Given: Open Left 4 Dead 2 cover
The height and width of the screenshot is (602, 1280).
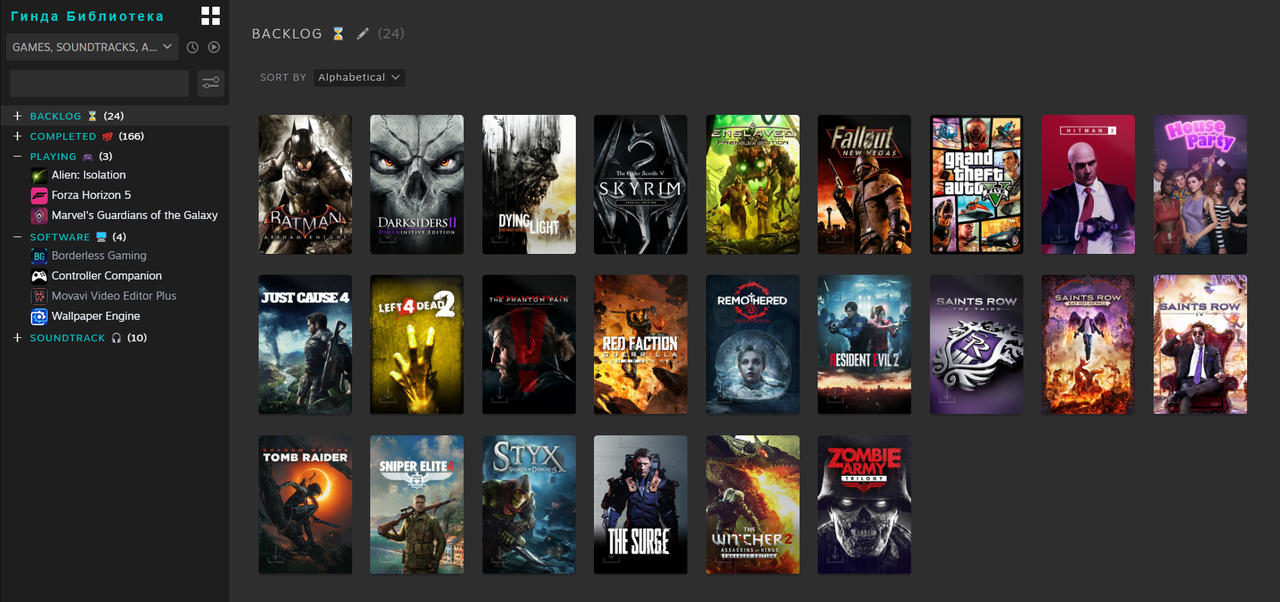Looking at the screenshot, I should [x=417, y=345].
